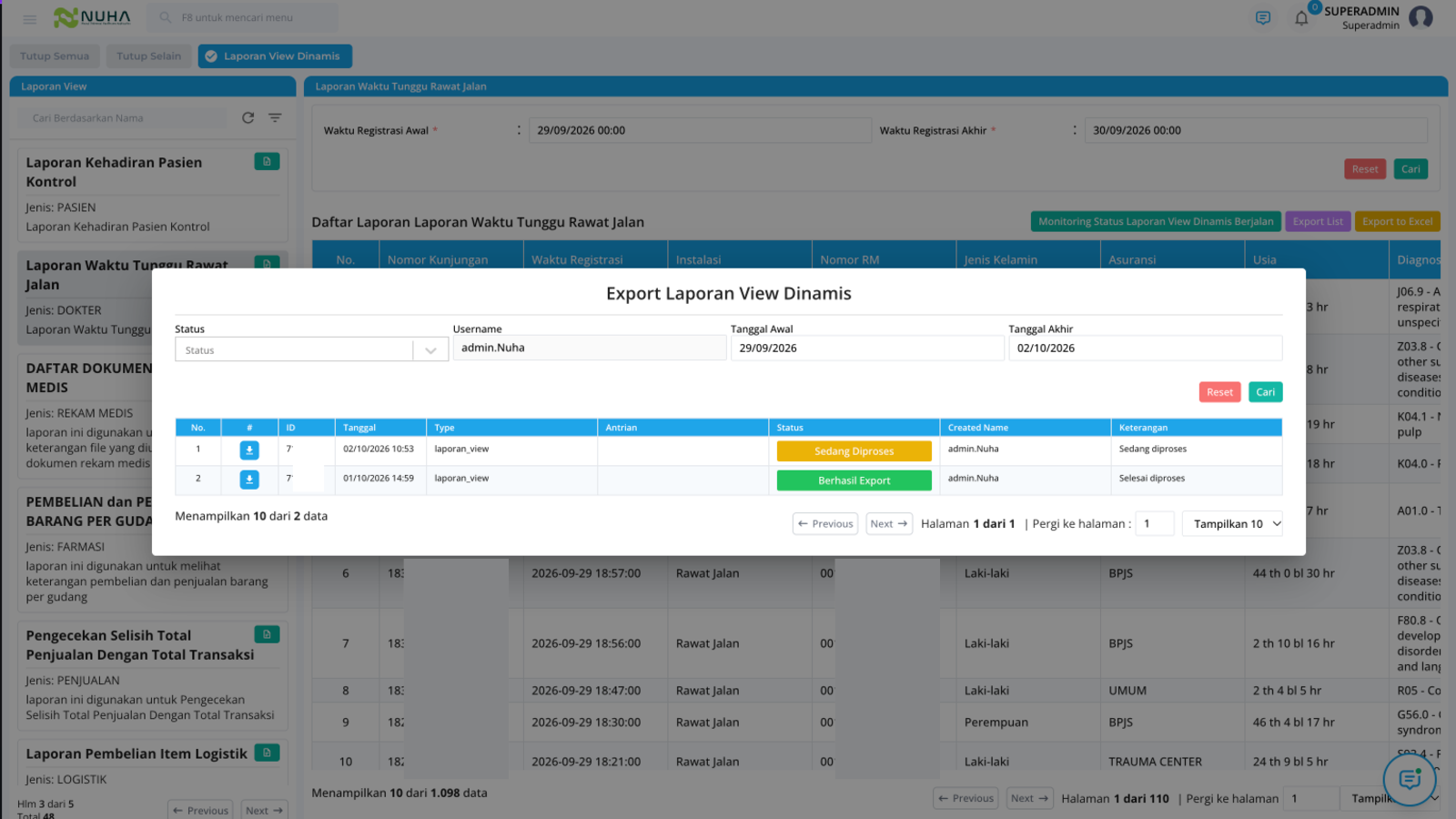Viewport: 1456px width, 819px height.
Task: Open the report list filter icon
Action: 275,117
